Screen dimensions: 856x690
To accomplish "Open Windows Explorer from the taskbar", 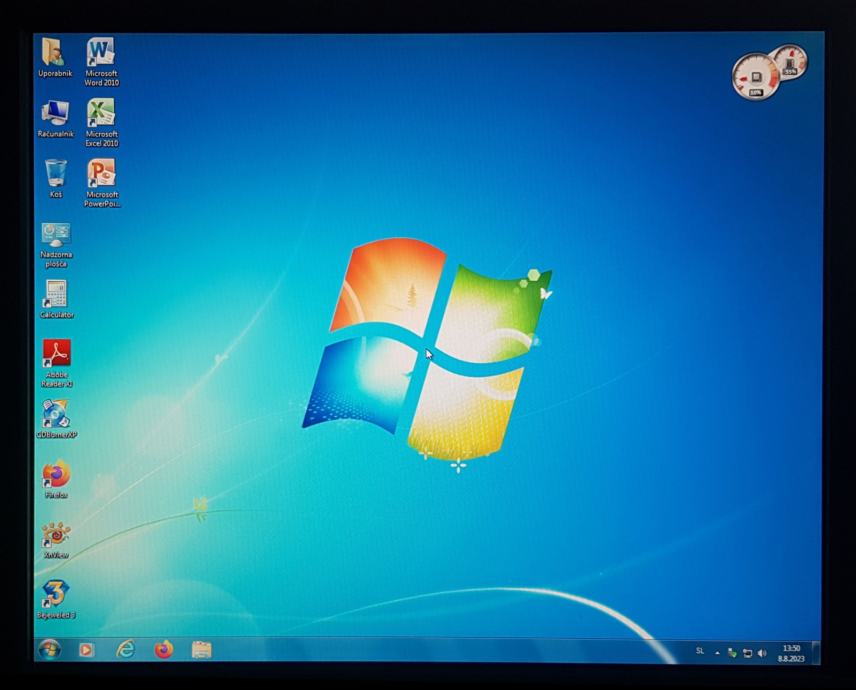I will [201, 650].
